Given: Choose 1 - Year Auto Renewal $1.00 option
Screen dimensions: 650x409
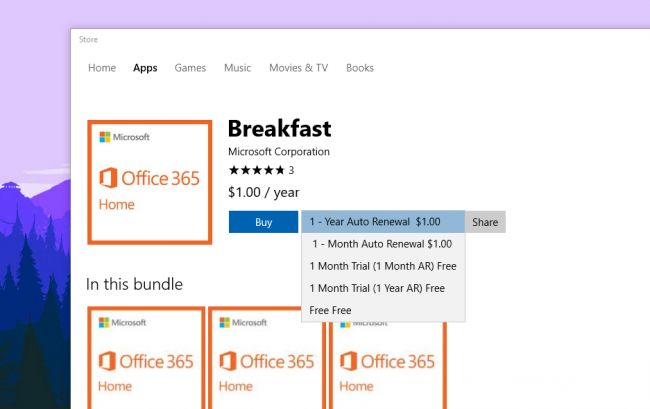Looking at the screenshot, I should [x=383, y=222].
